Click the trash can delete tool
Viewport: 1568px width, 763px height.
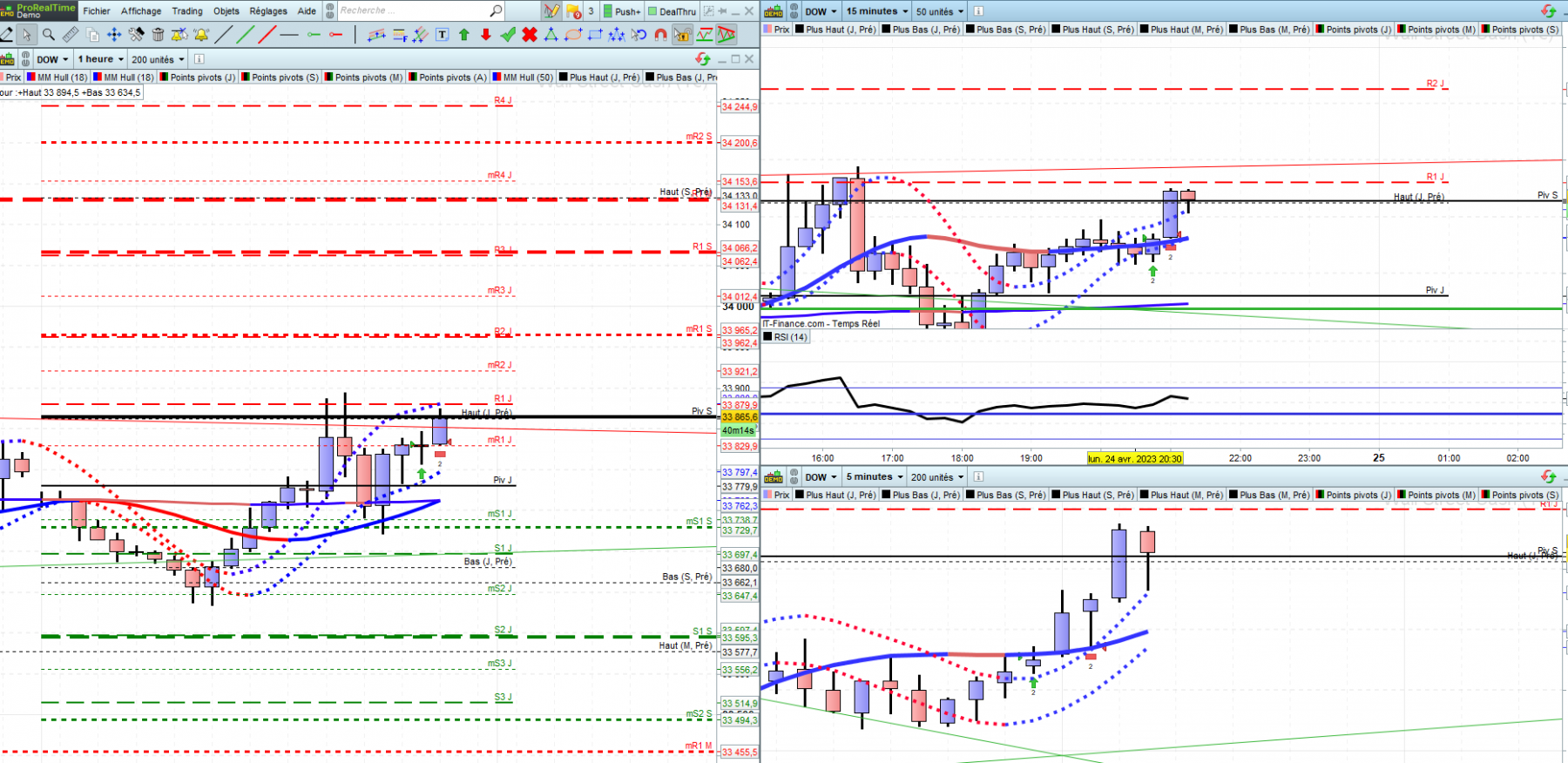click(x=158, y=35)
